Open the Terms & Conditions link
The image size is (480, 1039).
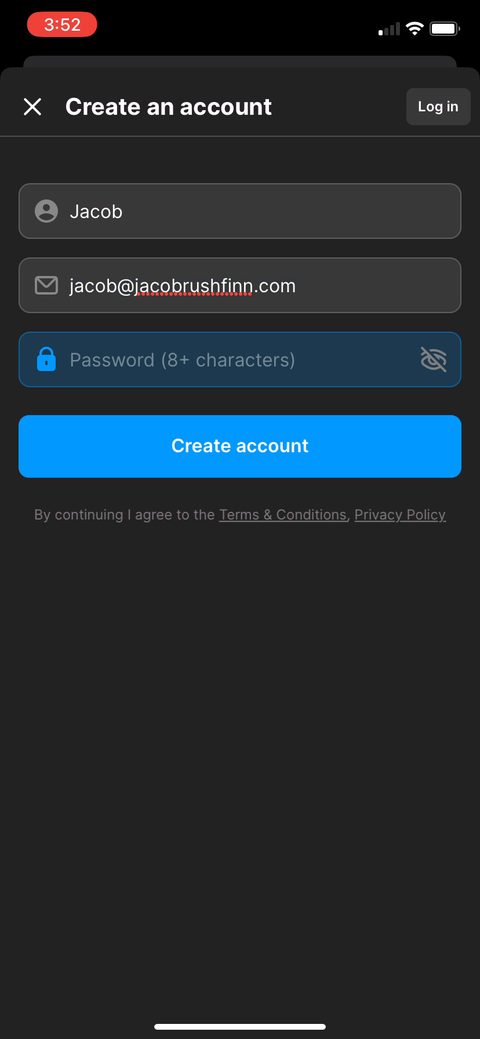click(x=282, y=515)
